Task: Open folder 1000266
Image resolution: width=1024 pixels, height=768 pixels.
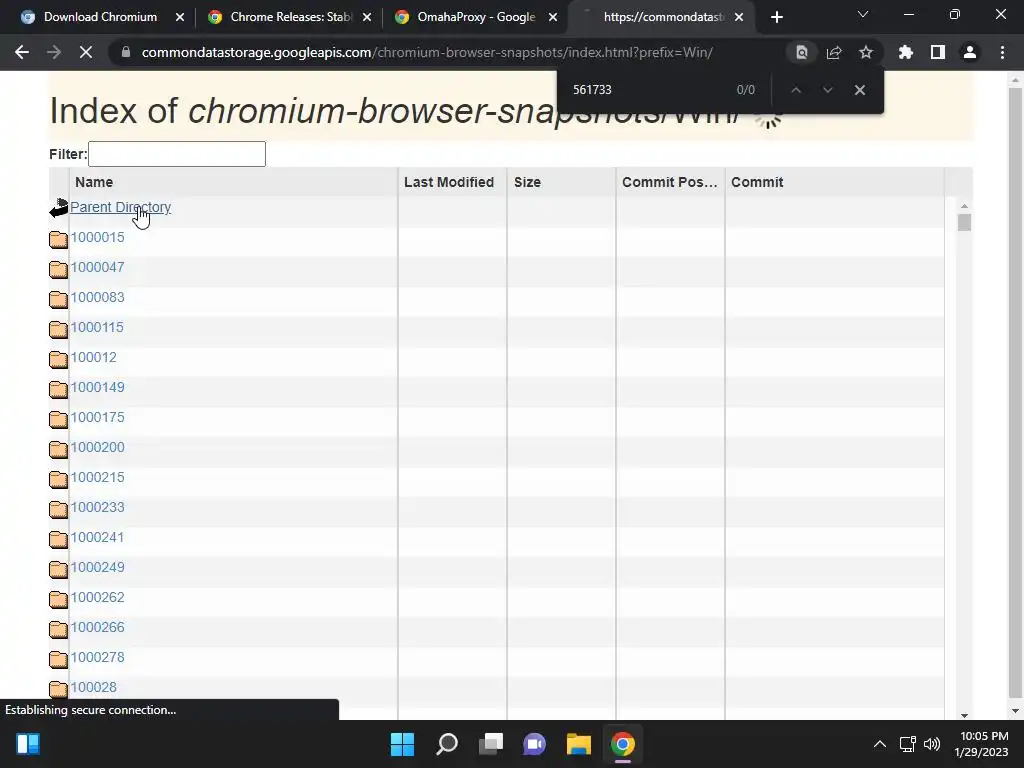Action: pos(97,628)
